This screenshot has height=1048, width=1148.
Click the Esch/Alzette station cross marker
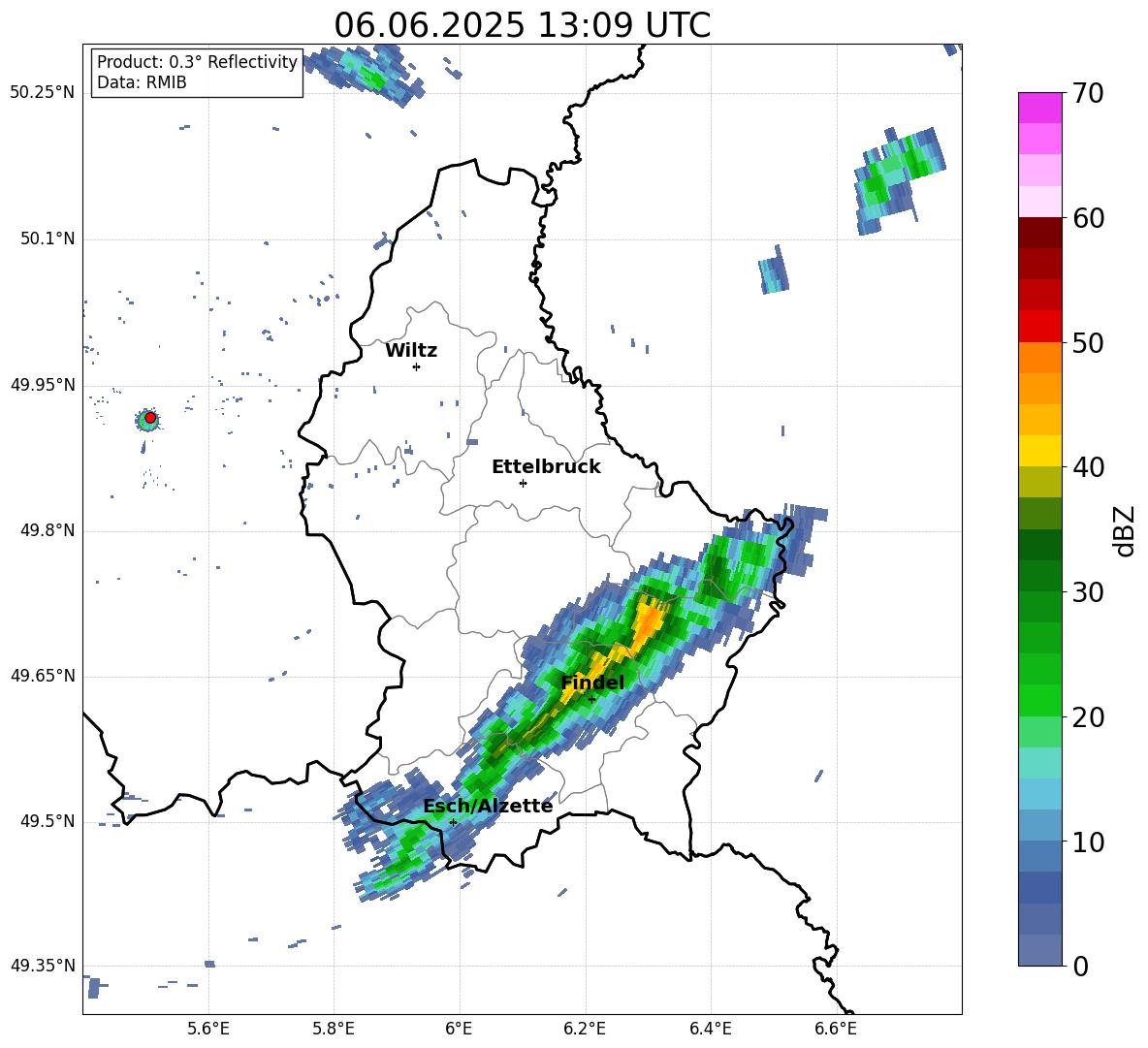(453, 822)
